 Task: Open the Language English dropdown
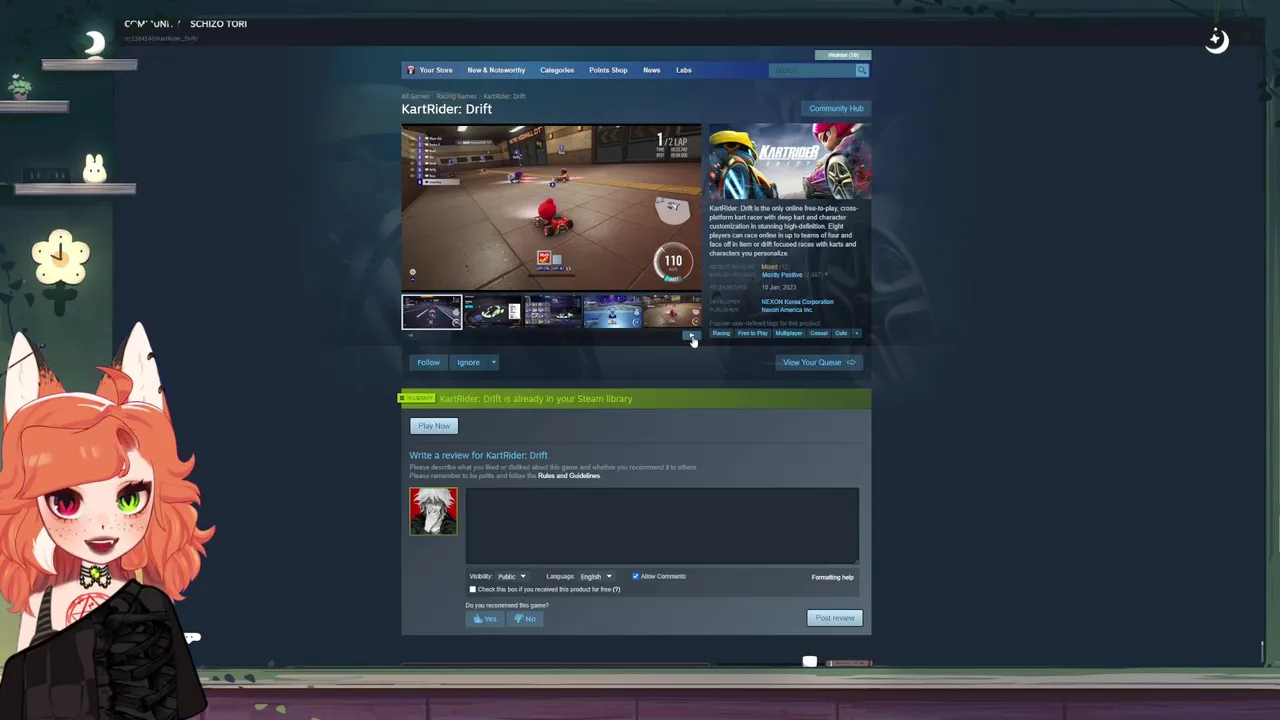coord(595,577)
